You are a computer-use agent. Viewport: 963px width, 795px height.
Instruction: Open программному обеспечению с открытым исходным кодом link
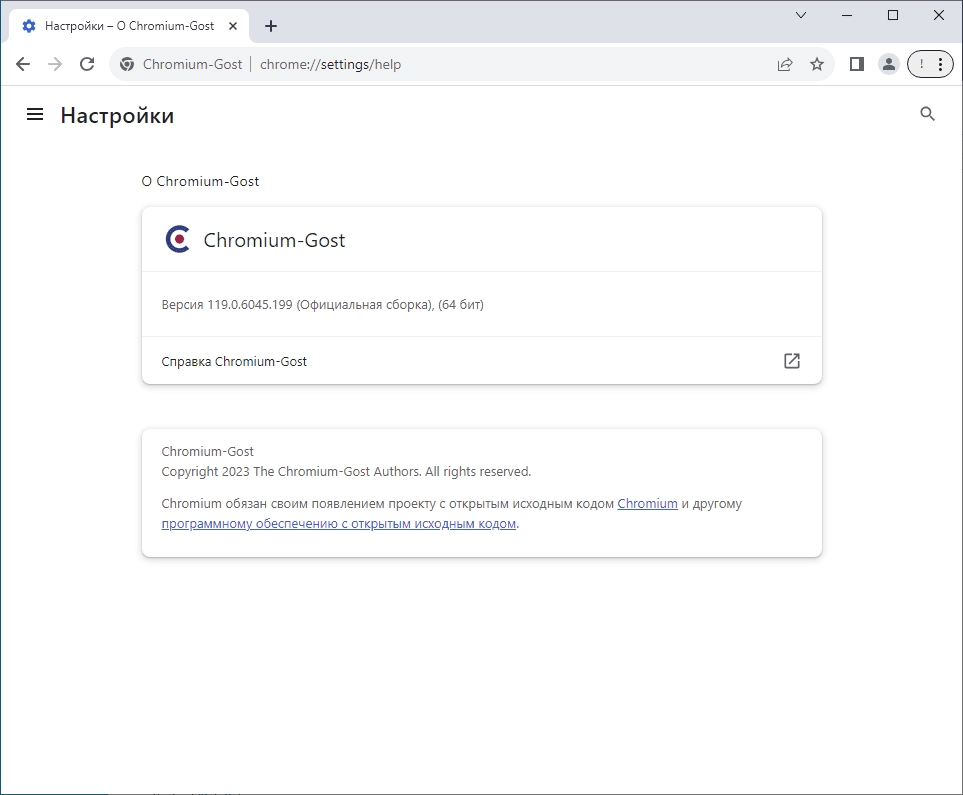[x=338, y=524]
